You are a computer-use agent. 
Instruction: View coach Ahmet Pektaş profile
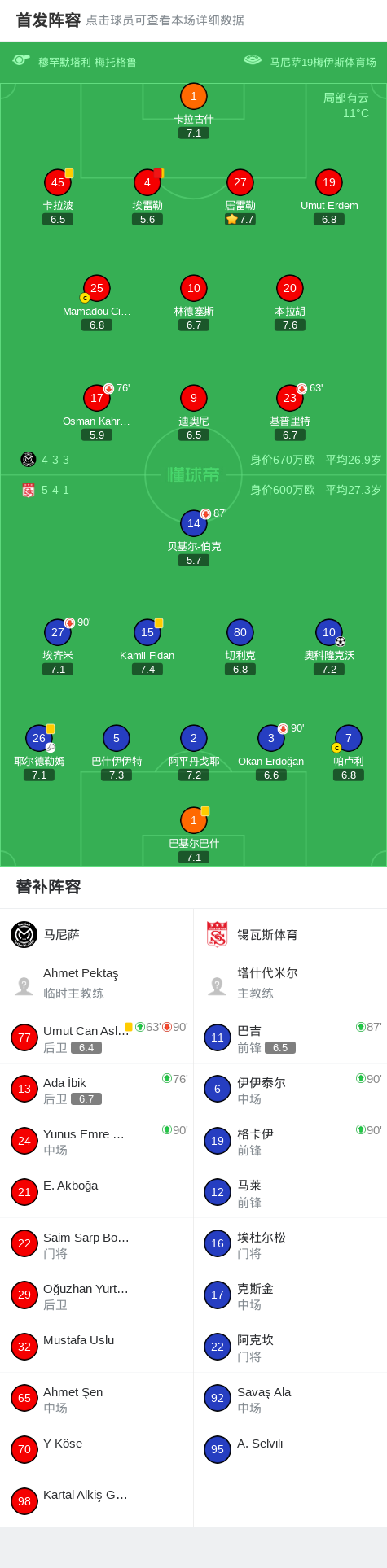24,985
